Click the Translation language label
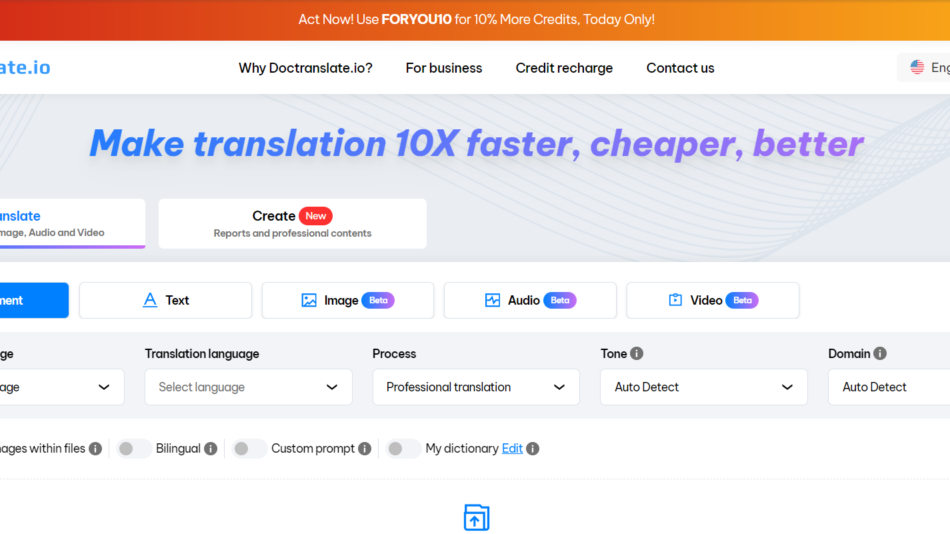The image size is (950, 534). (x=202, y=353)
